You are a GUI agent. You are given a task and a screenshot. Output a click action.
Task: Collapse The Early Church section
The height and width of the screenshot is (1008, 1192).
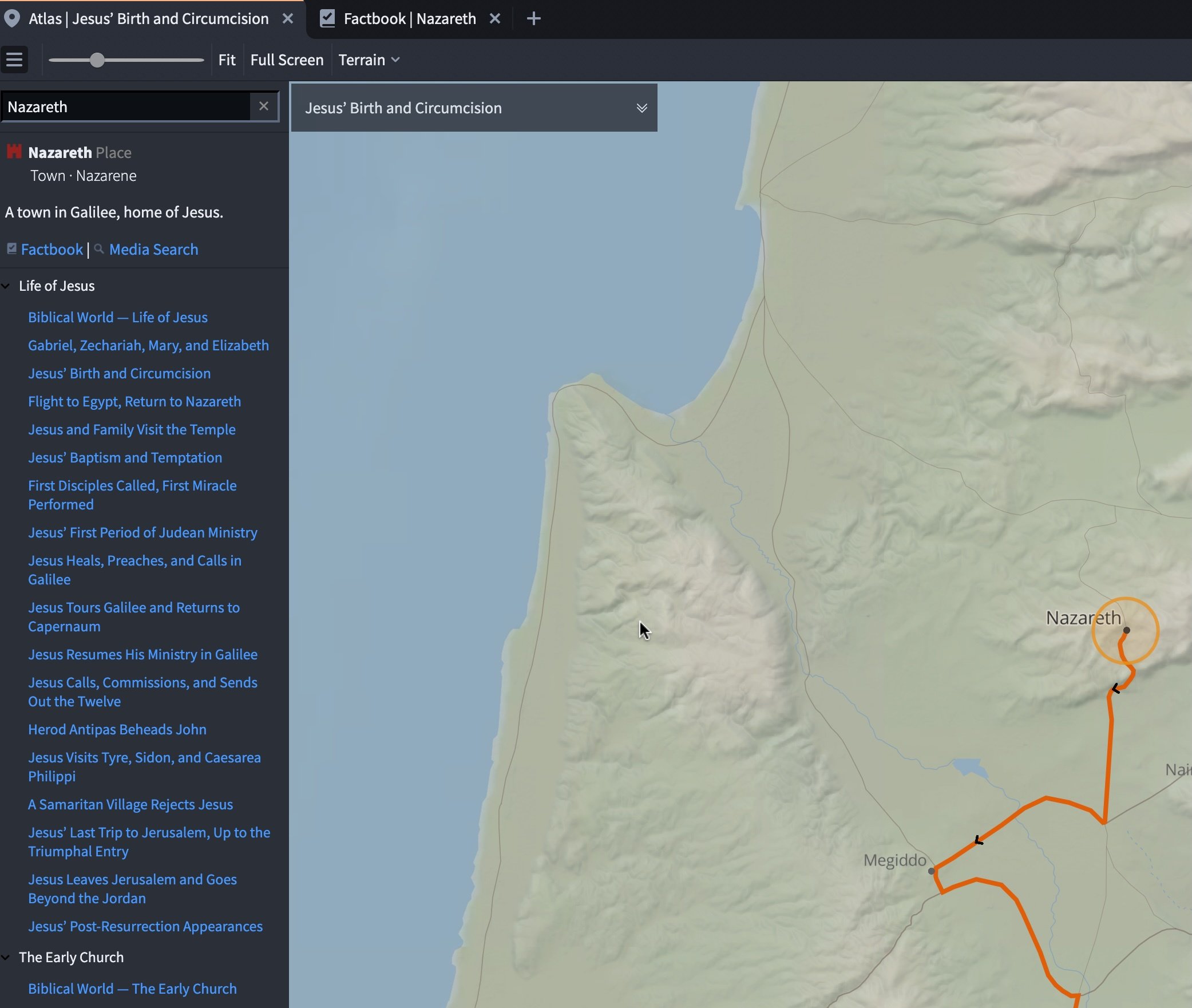tap(6, 957)
